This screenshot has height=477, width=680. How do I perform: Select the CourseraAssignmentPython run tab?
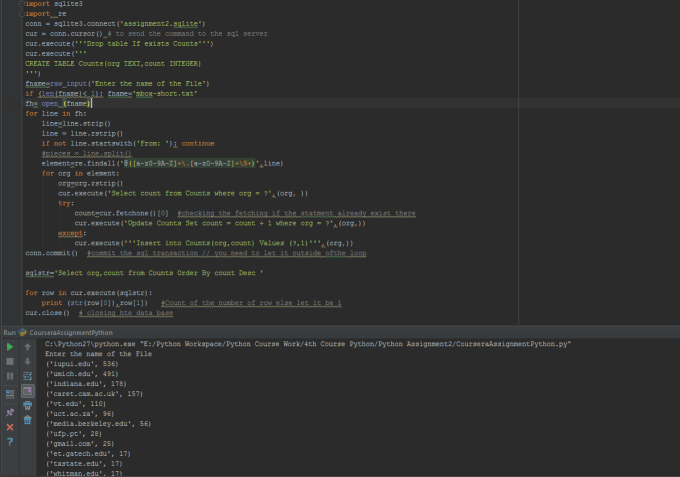tap(66, 333)
